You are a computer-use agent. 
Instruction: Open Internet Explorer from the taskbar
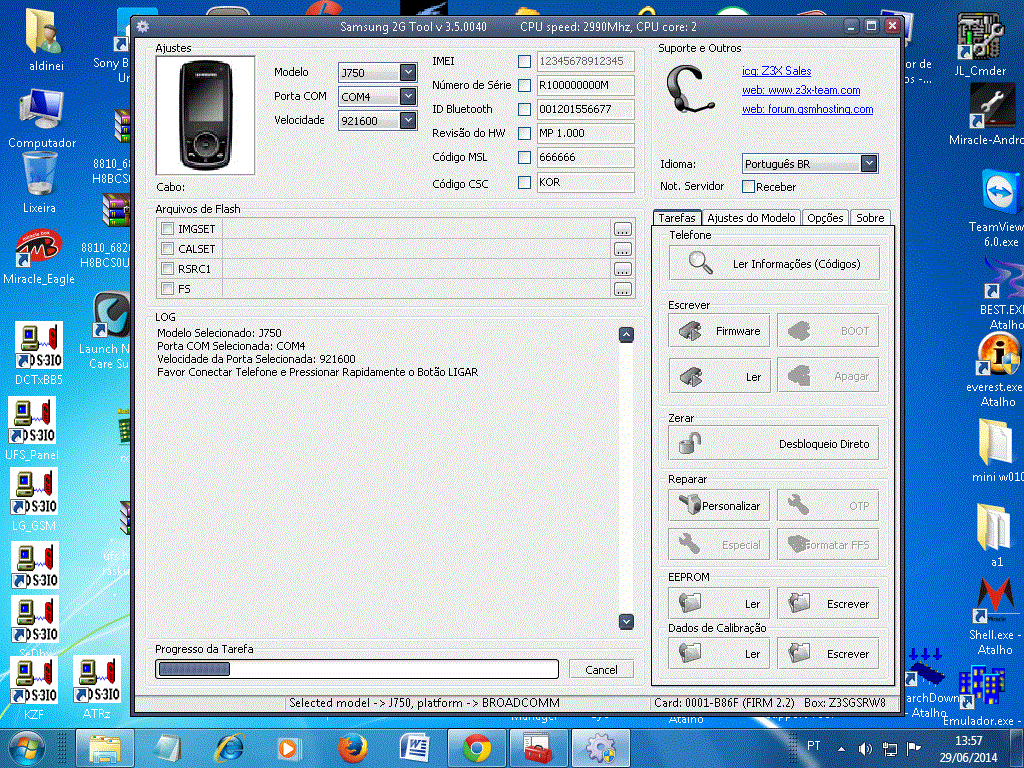point(229,748)
